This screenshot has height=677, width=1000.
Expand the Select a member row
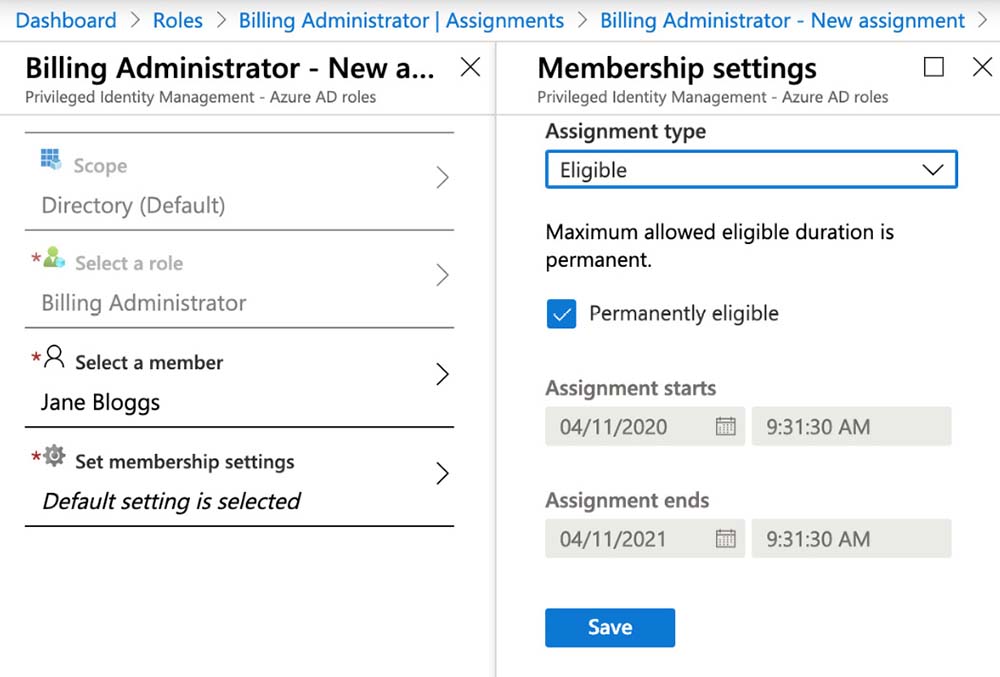442,375
